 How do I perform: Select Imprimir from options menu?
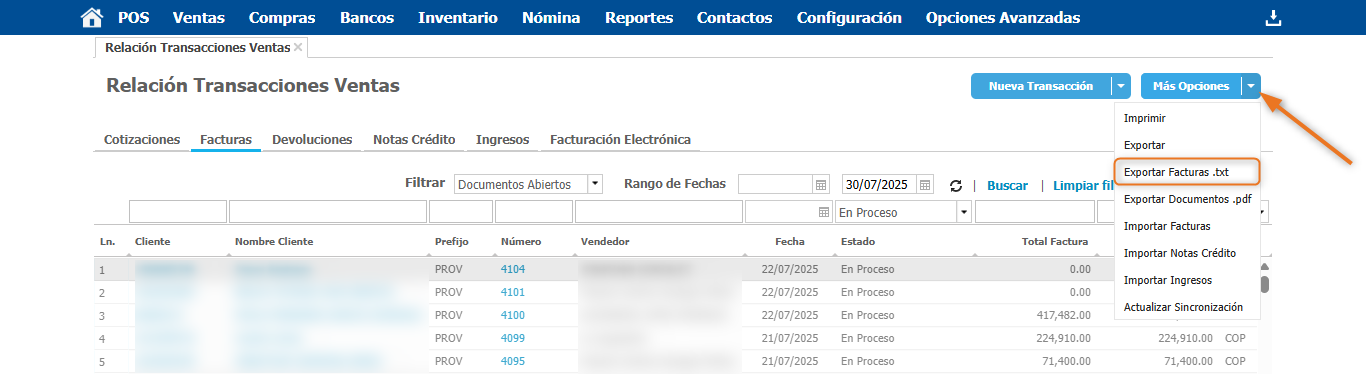[x=1145, y=118]
